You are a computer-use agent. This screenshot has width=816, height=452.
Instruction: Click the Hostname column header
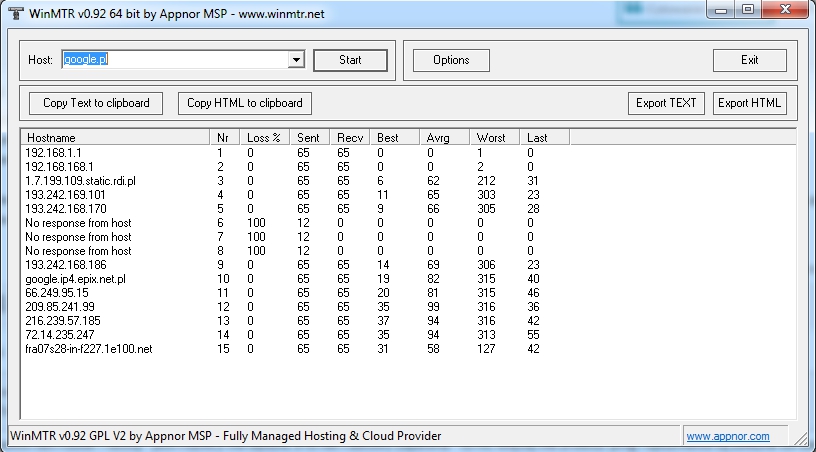point(116,138)
